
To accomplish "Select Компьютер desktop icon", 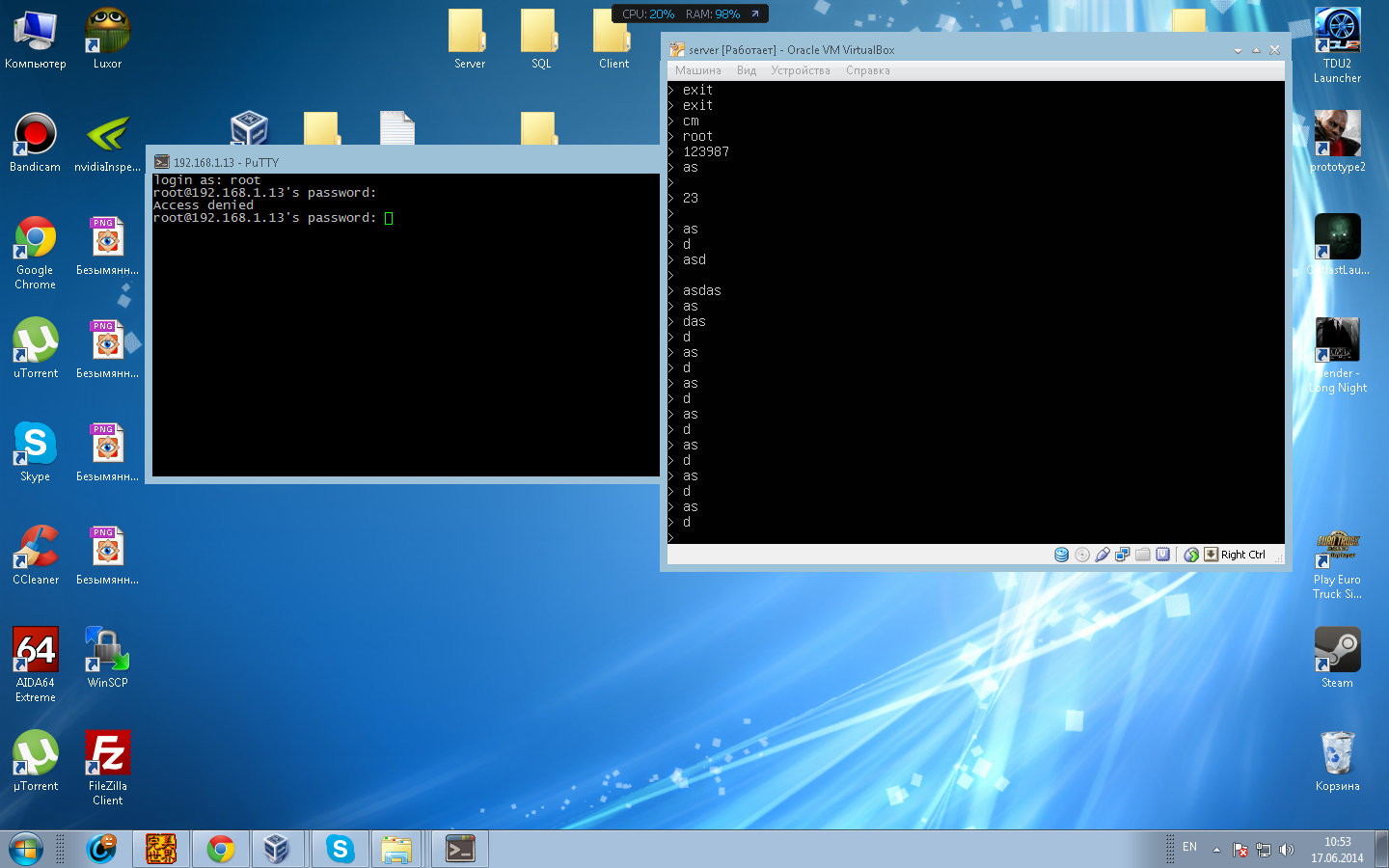I will (x=36, y=39).
